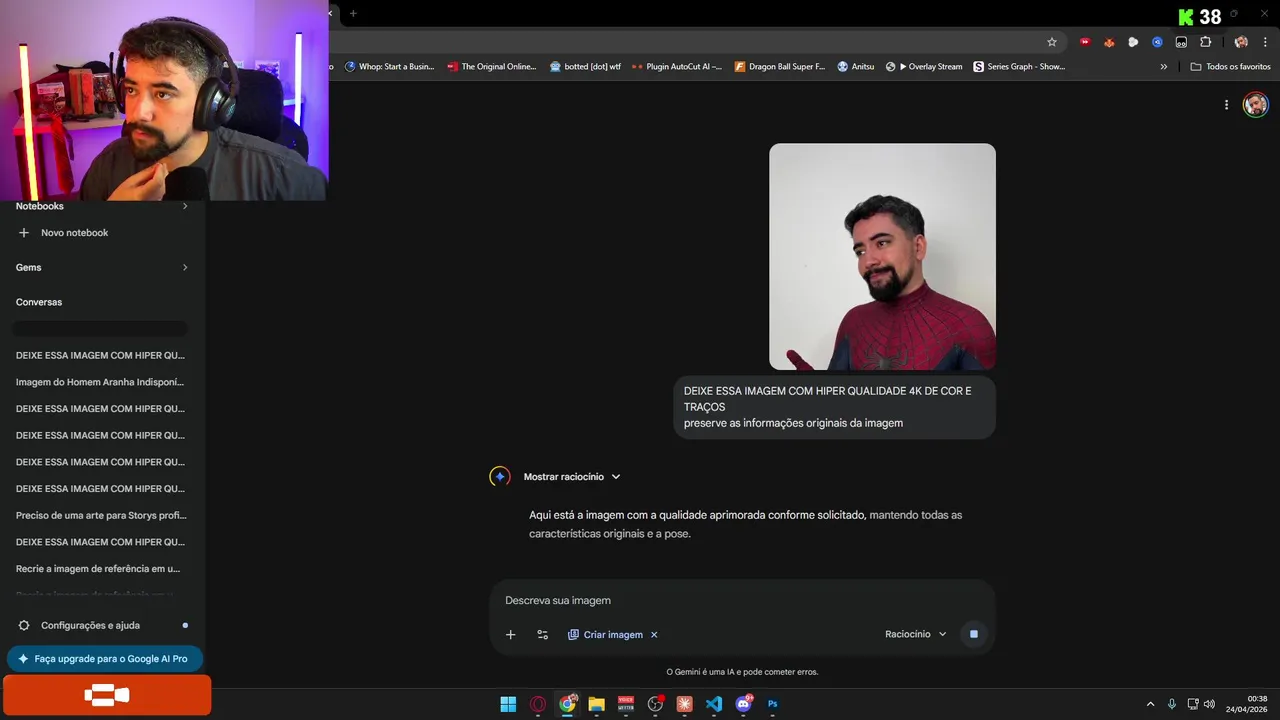This screenshot has height=720, width=1280.
Task: Open Photoshop from the taskbar
Action: click(x=772, y=704)
